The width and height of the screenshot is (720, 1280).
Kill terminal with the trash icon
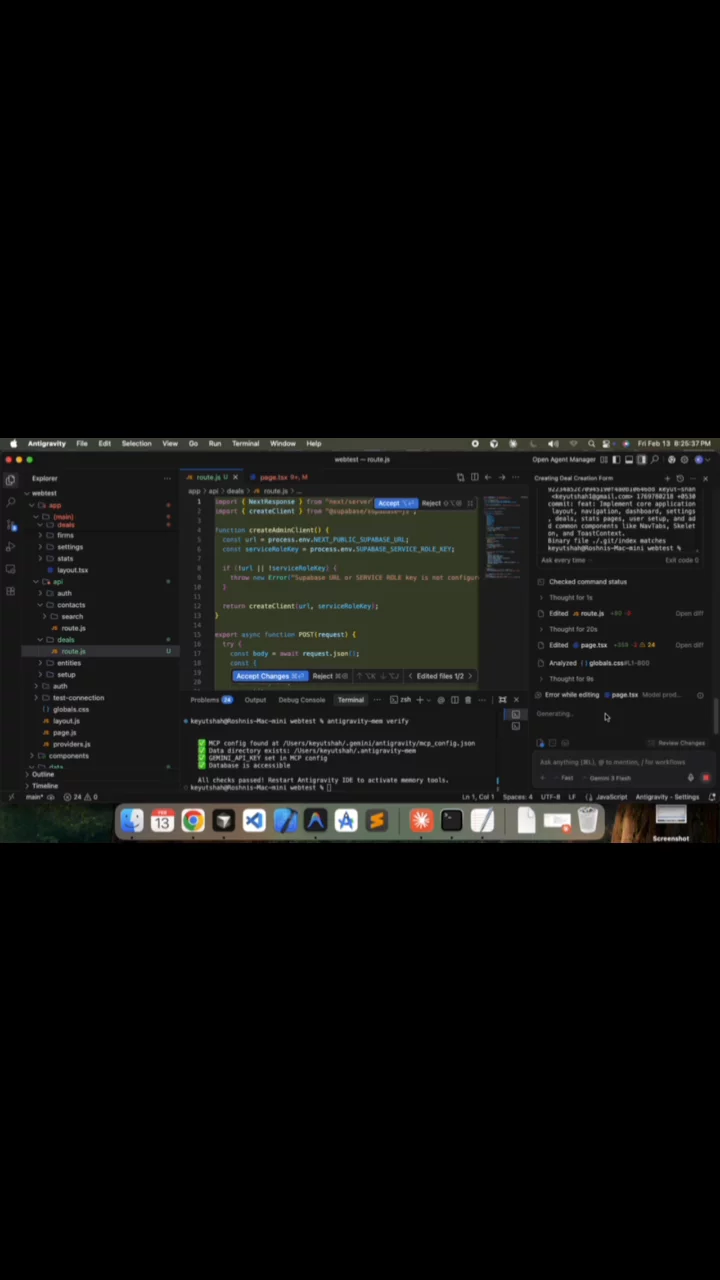coord(467,700)
